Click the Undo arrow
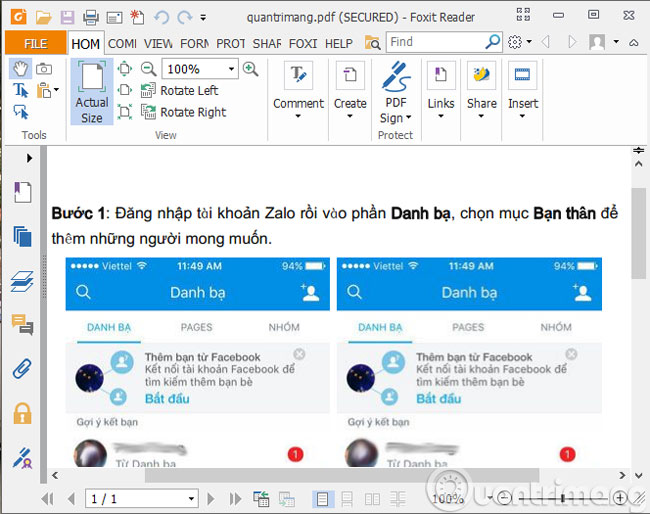Screen dimensions: 650x514 point(161,17)
